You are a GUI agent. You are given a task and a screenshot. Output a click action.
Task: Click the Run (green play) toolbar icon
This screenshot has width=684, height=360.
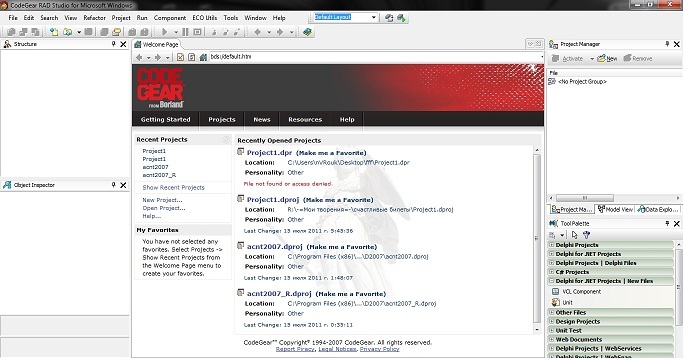point(164,32)
